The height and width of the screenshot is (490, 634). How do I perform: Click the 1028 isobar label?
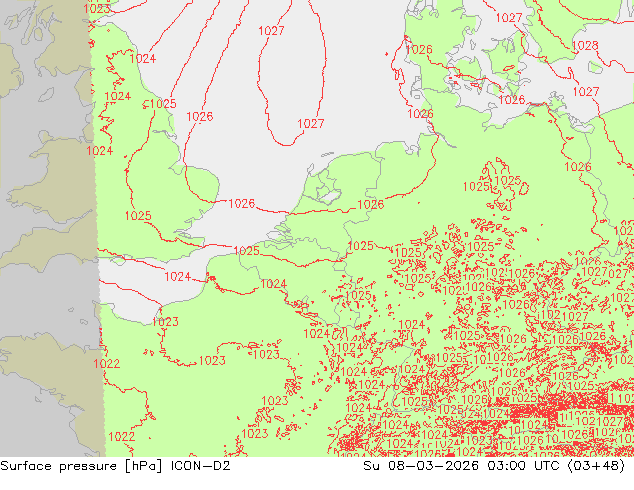point(585,46)
